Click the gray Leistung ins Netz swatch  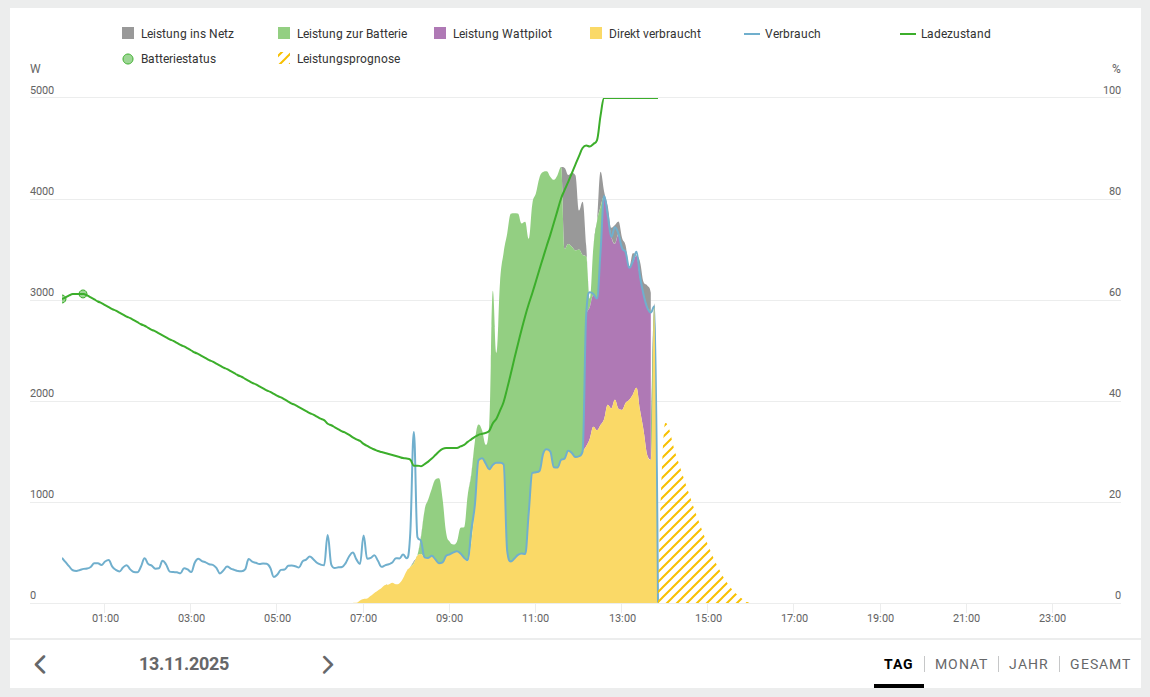[127, 34]
